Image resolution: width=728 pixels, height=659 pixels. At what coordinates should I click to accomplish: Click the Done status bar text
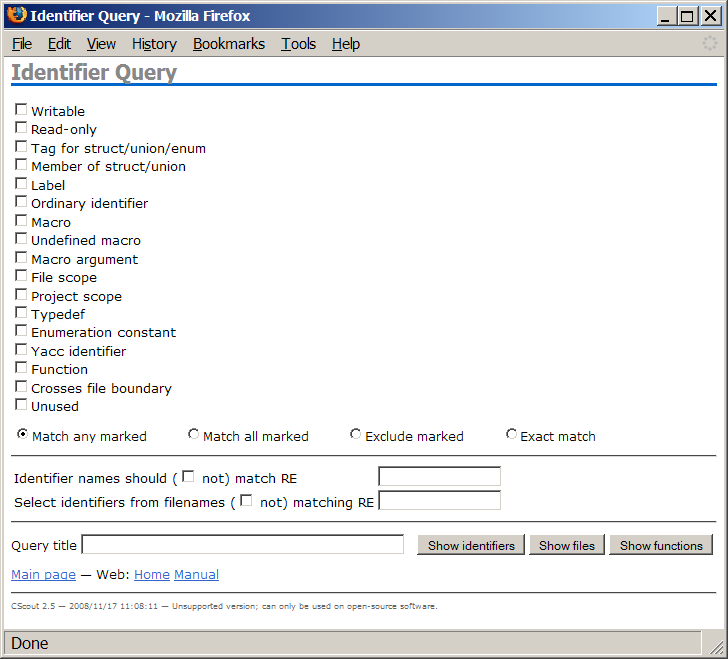pyautogui.click(x=30, y=643)
